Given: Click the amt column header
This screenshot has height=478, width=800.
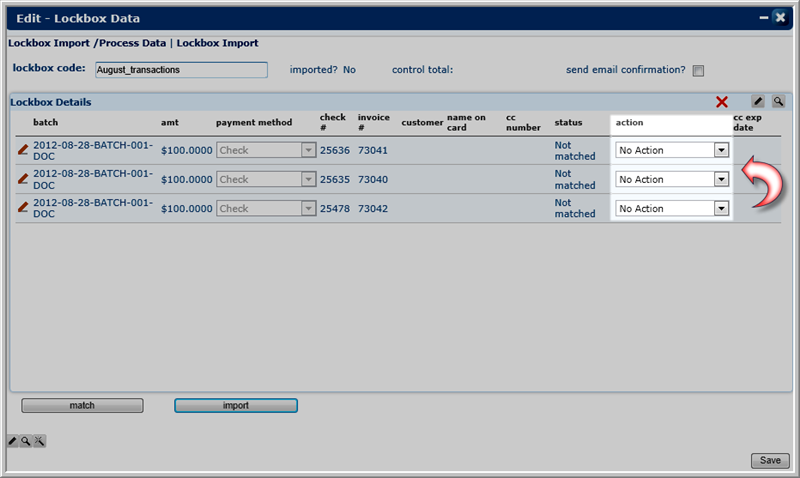Looking at the screenshot, I should point(170,122).
